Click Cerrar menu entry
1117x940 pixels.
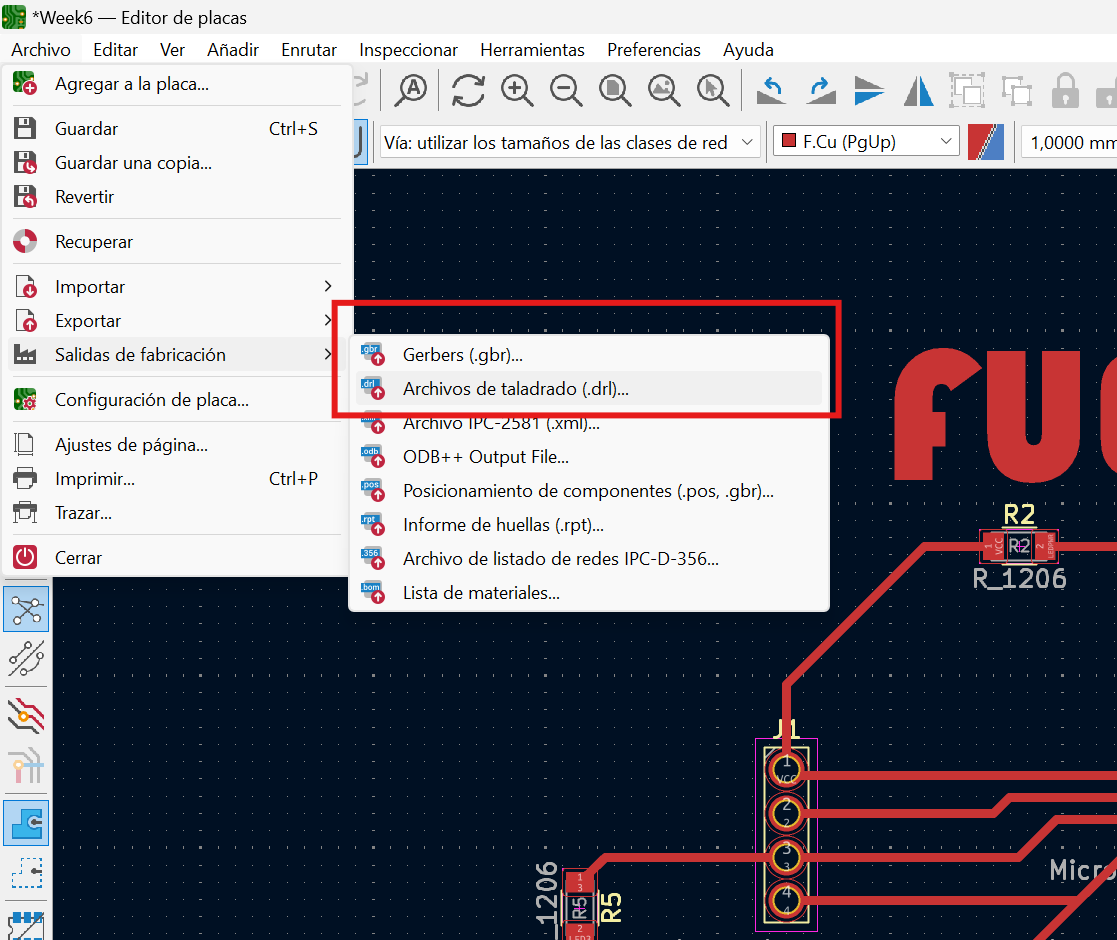tap(177, 558)
